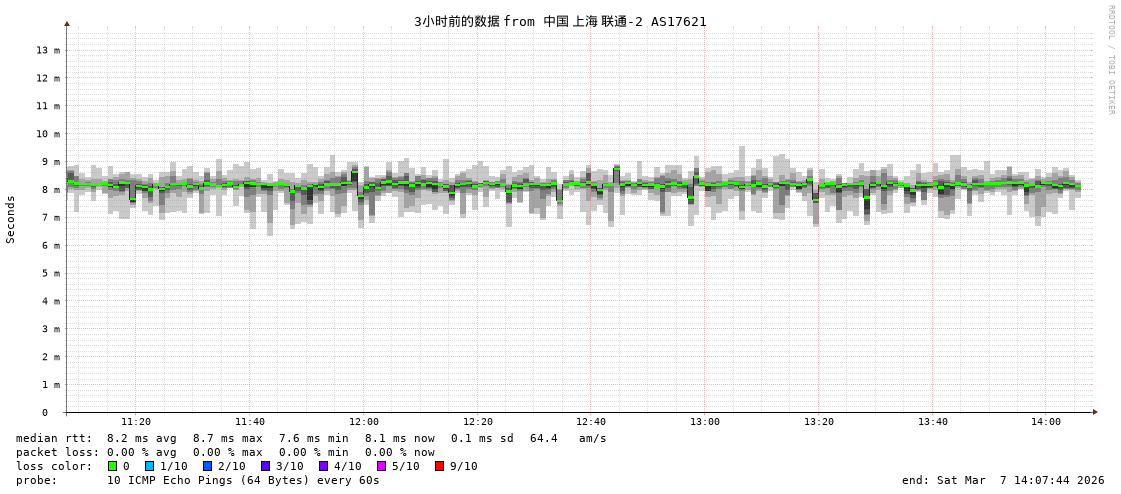Viewport: 1121px width, 494px height.
Task: Click the 14:00 time axis label
Action: coord(1046,422)
